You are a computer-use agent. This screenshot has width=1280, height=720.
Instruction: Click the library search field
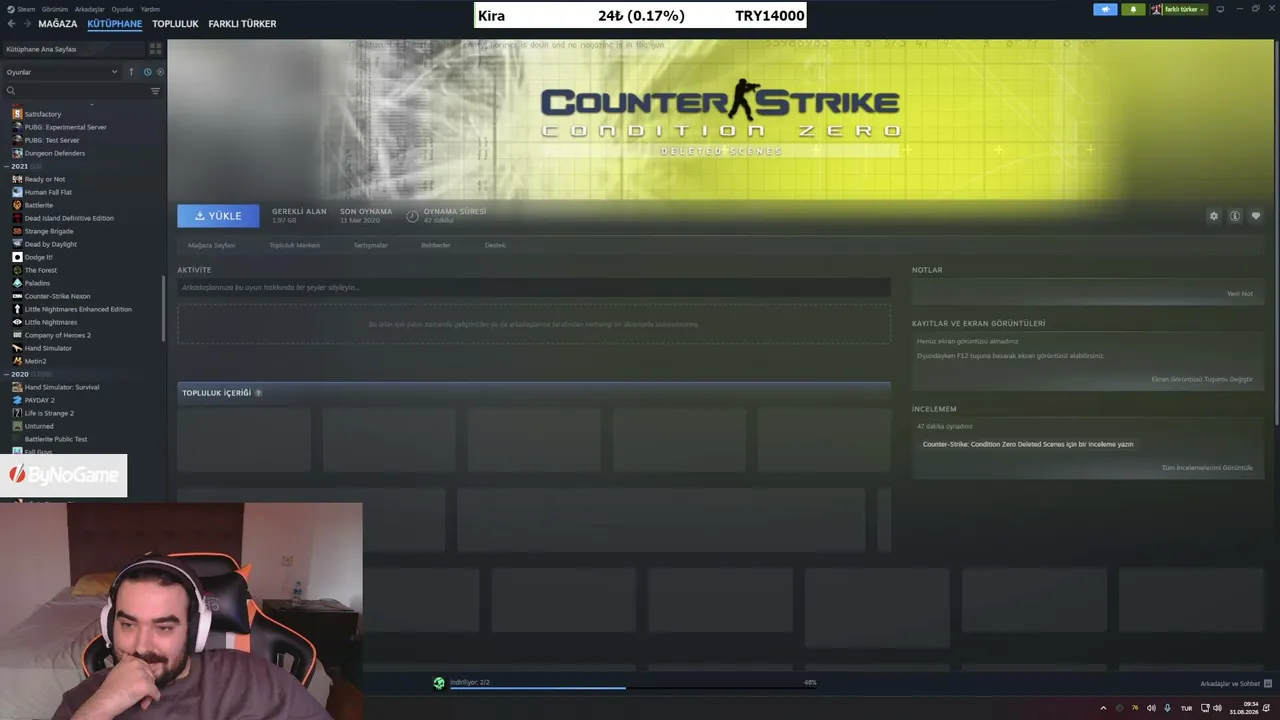[x=75, y=91]
